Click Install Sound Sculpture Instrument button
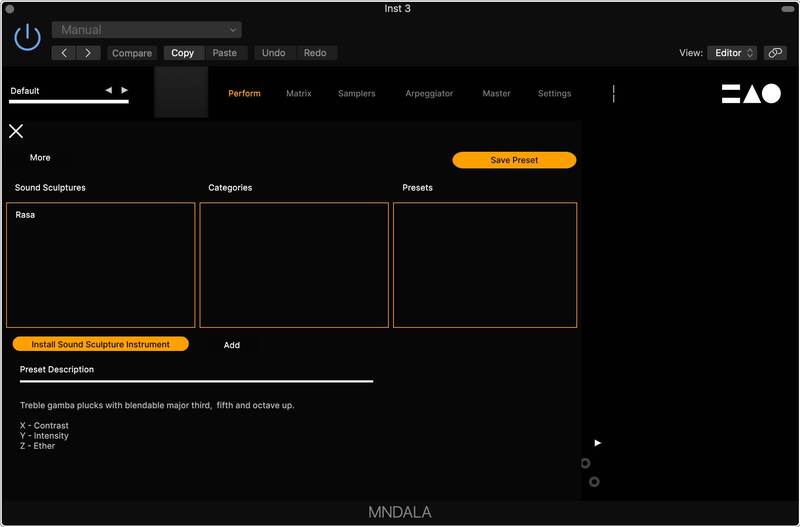 [x=101, y=344]
